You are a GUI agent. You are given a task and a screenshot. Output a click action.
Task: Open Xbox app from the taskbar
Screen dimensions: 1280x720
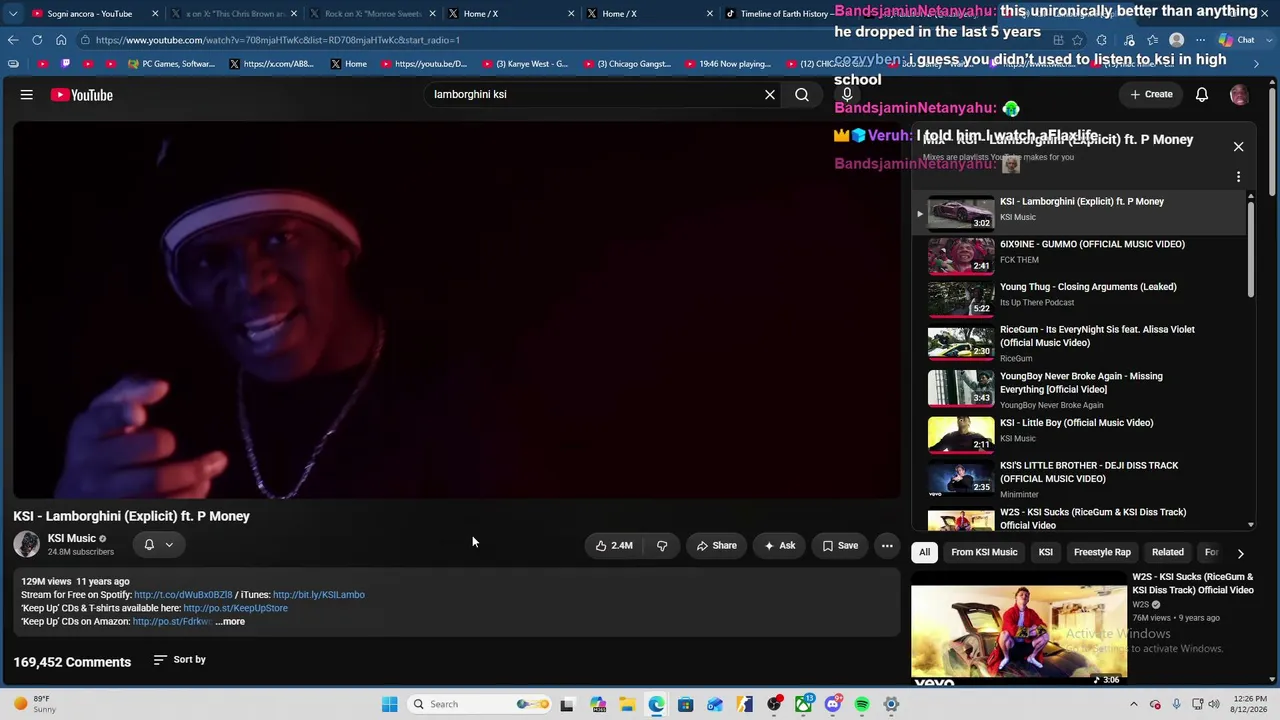click(803, 704)
